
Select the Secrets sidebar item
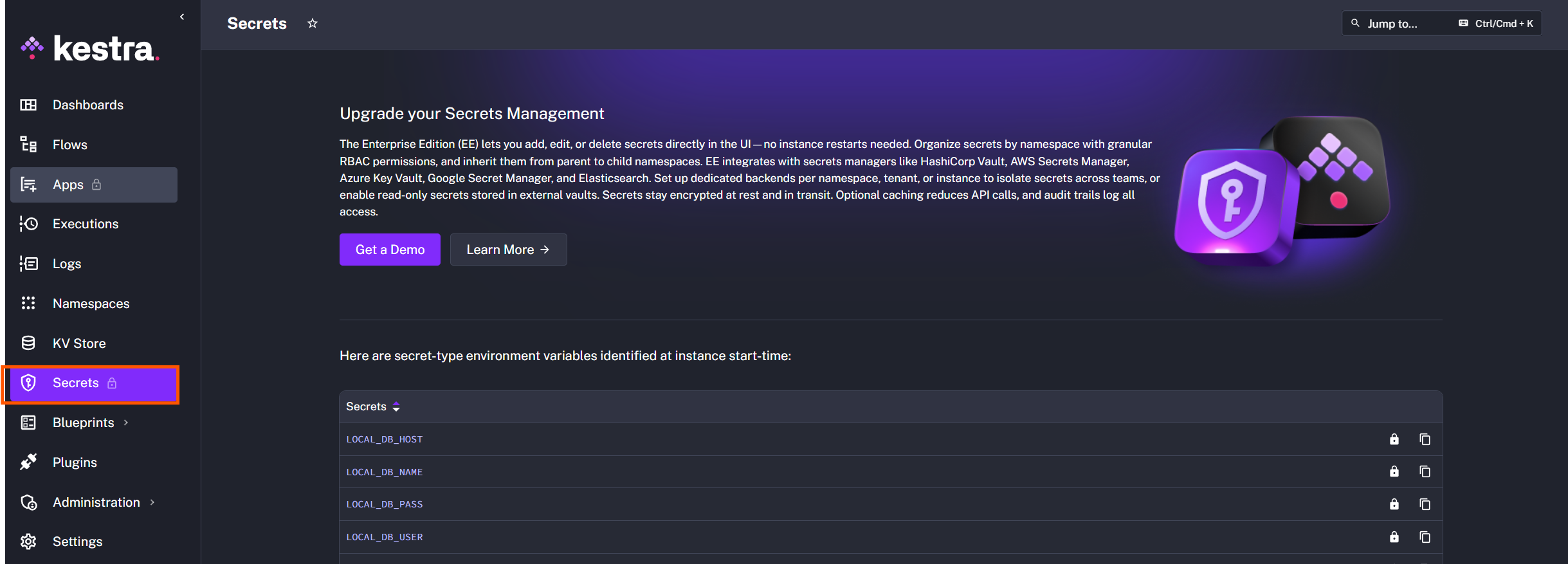click(x=94, y=383)
